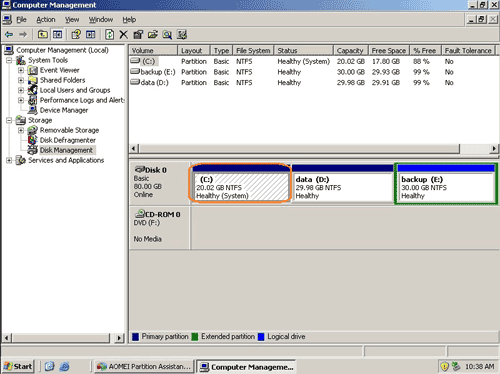Click the Back arrow toolbar icon

coord(9,34)
